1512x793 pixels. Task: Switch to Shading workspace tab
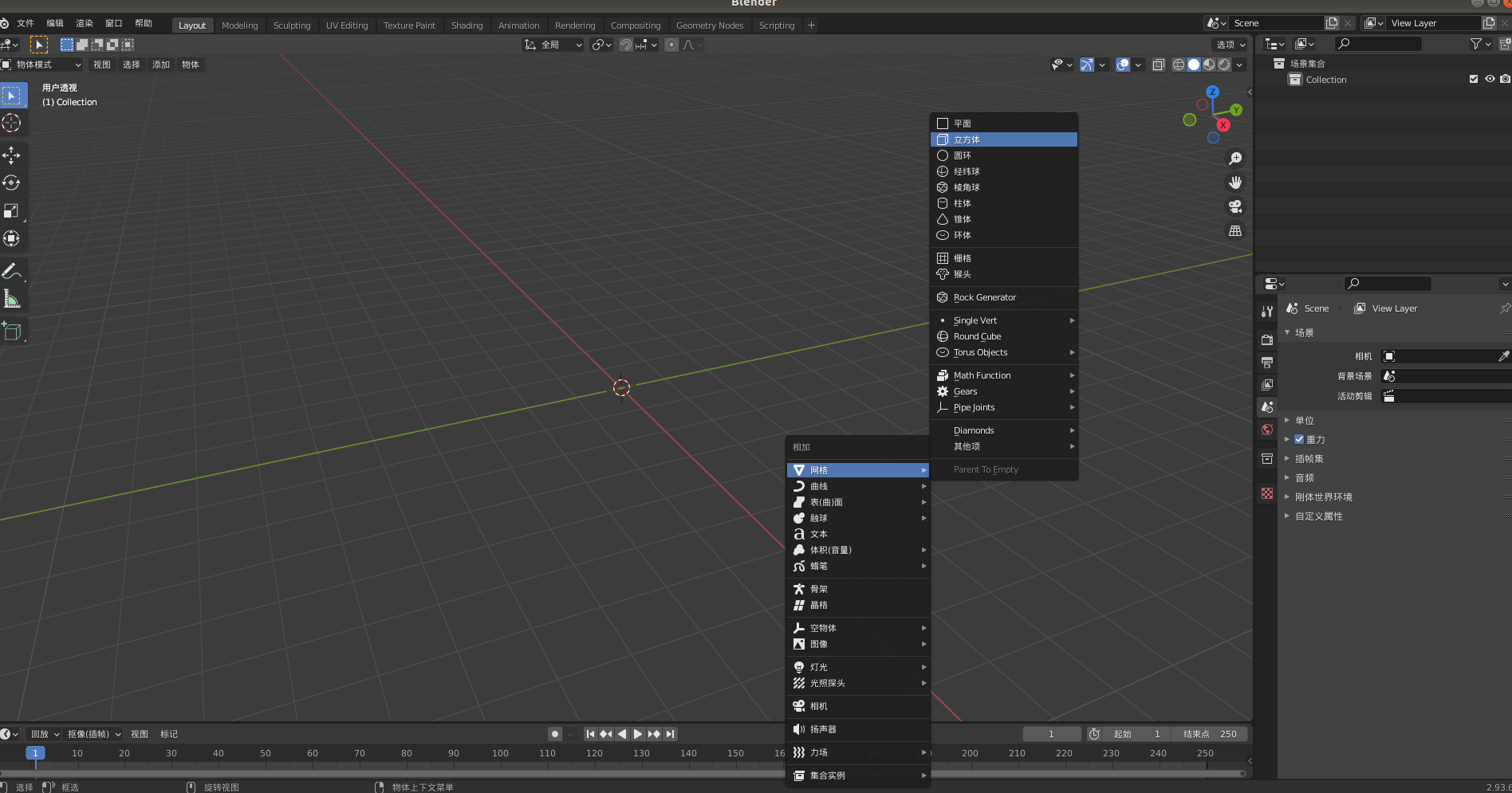[467, 26]
